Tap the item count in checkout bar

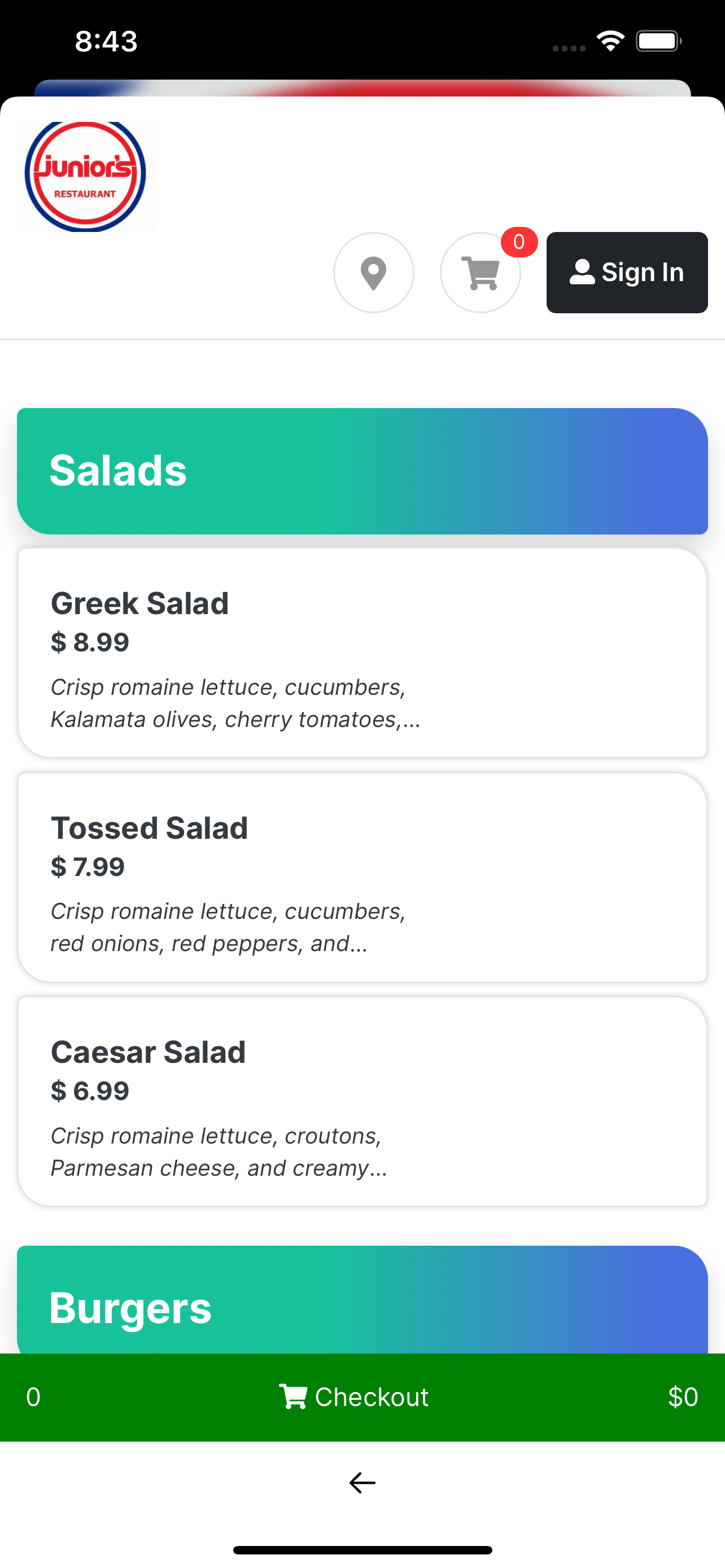point(33,1397)
